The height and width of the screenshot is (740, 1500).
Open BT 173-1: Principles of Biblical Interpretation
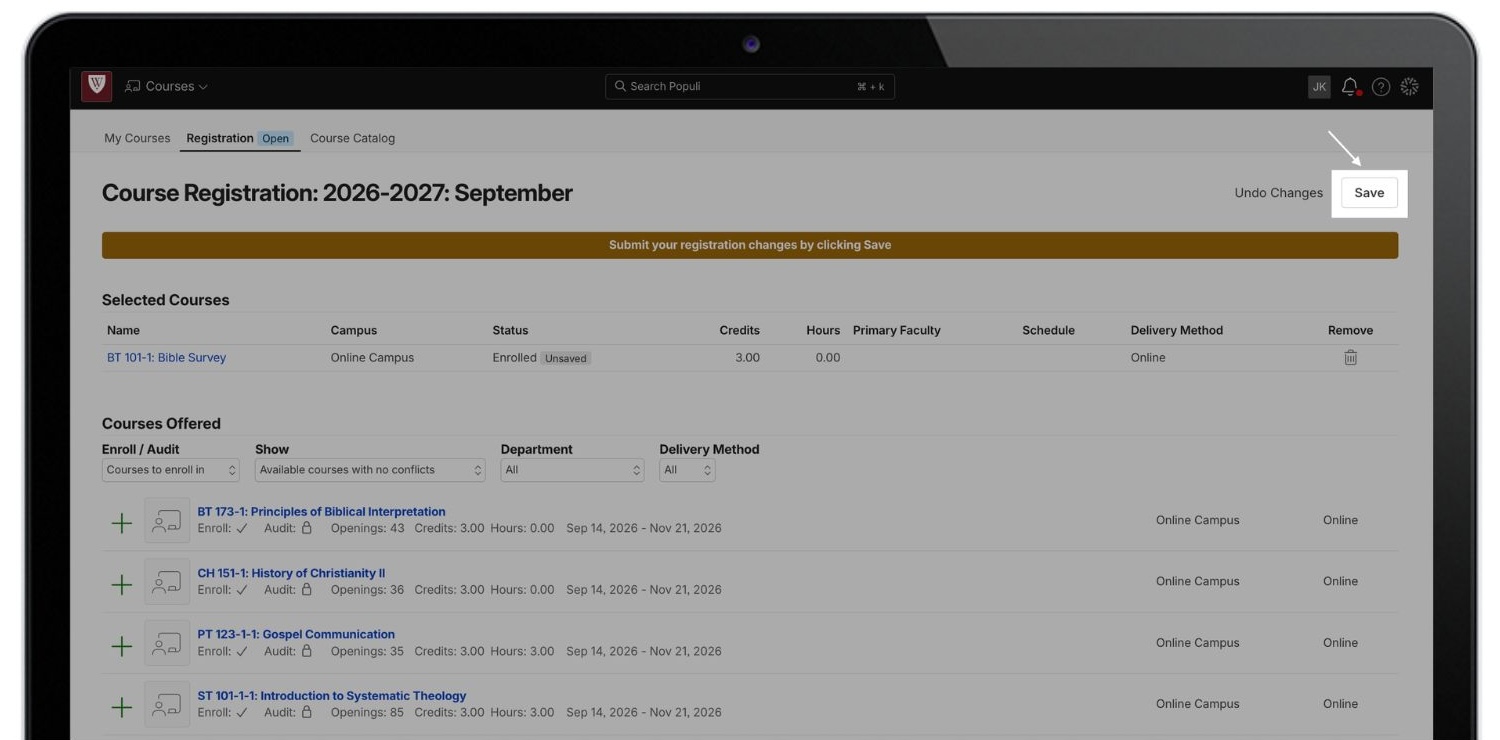click(321, 512)
